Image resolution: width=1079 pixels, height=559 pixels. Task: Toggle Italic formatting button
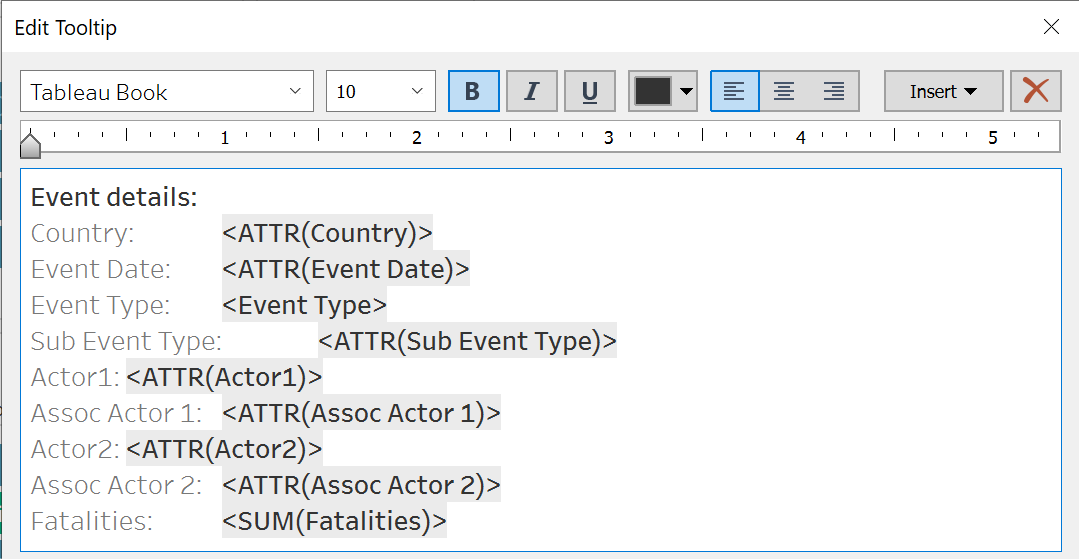(531, 92)
